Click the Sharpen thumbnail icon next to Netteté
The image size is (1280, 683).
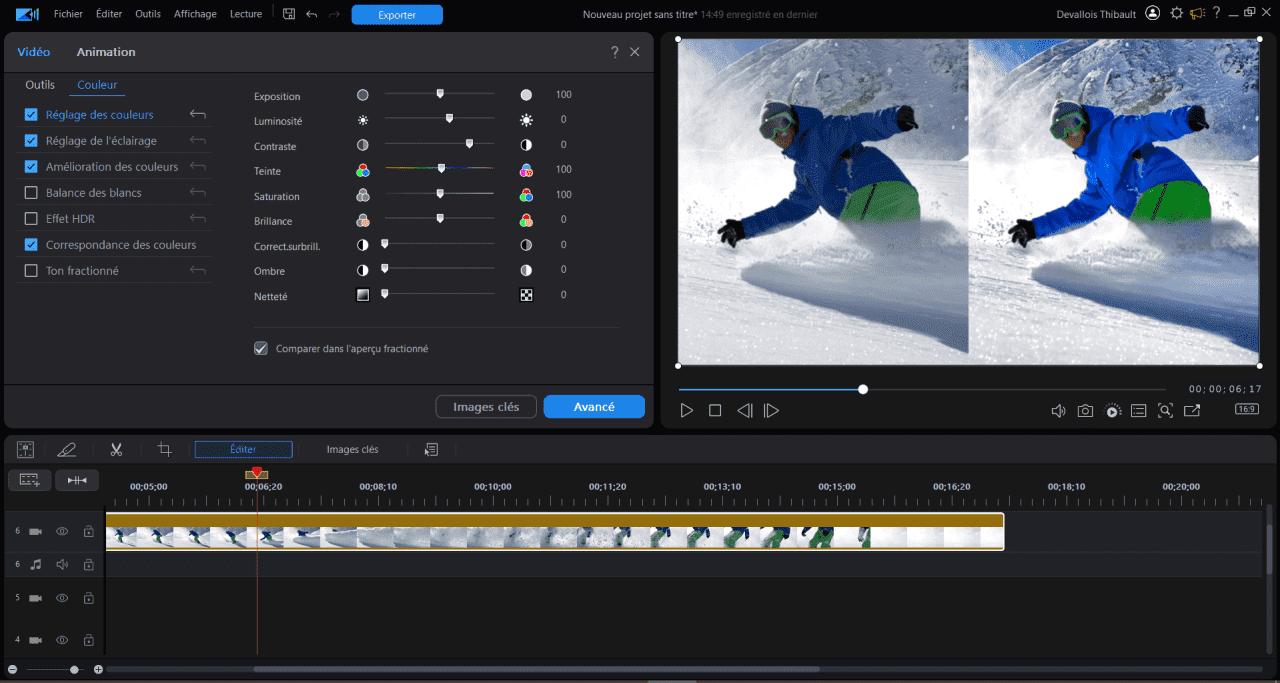(363, 294)
